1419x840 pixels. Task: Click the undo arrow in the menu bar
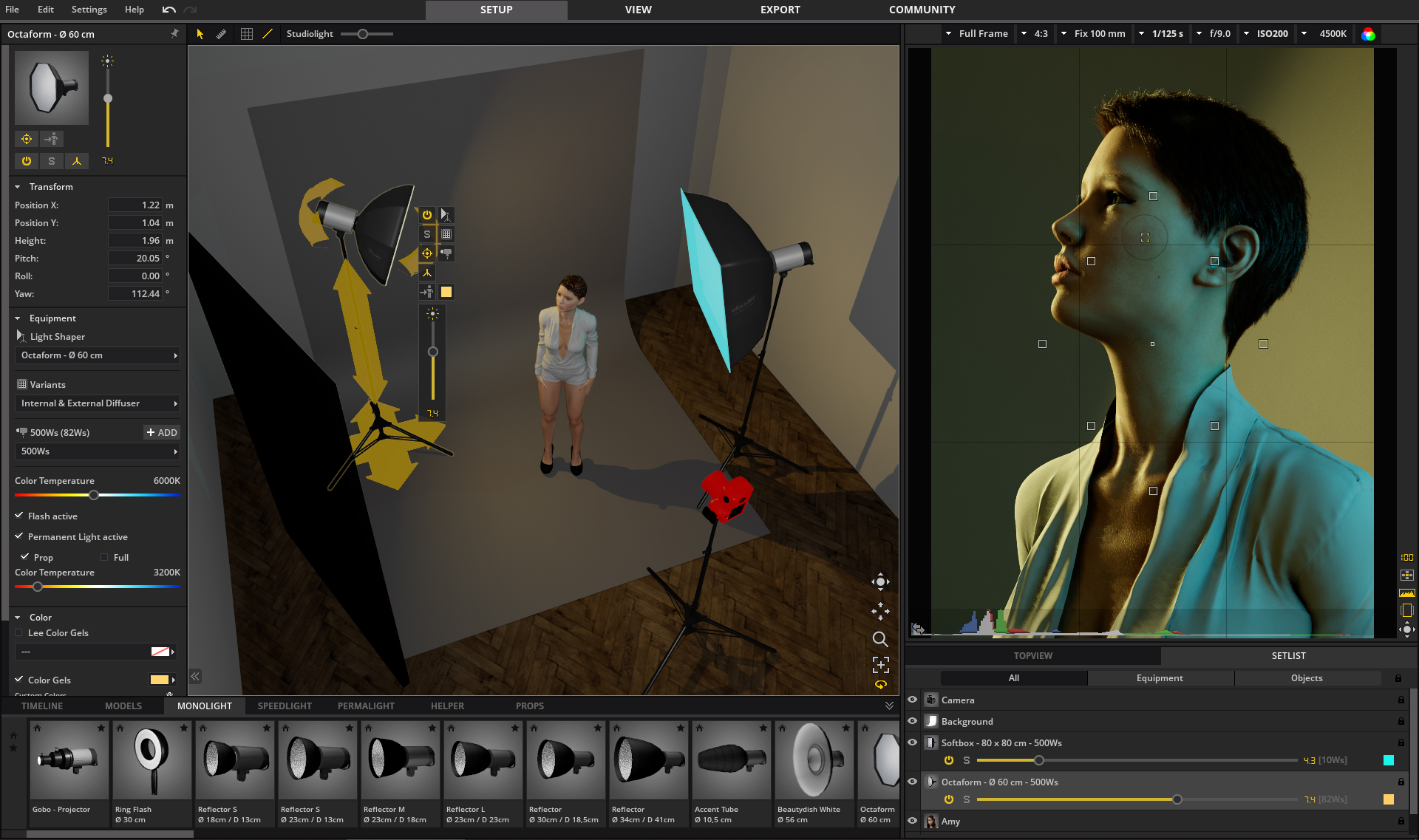pyautogui.click(x=169, y=10)
